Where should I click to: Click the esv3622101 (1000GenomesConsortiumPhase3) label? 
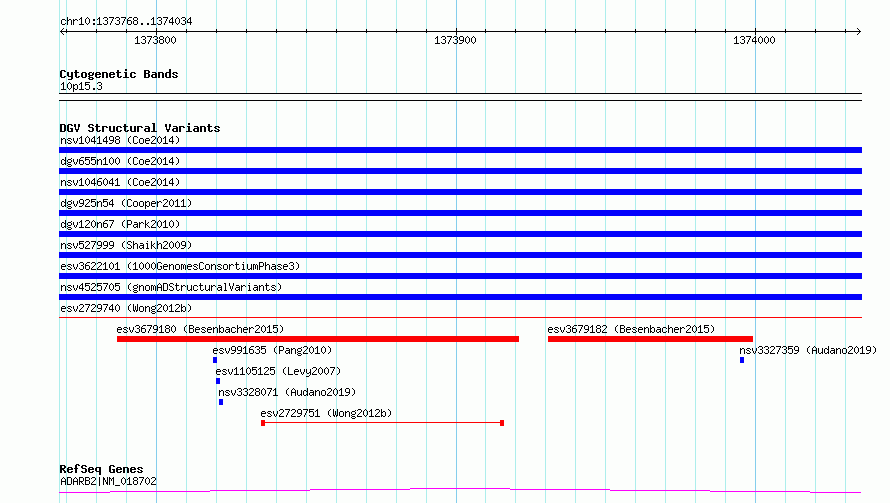click(x=180, y=266)
